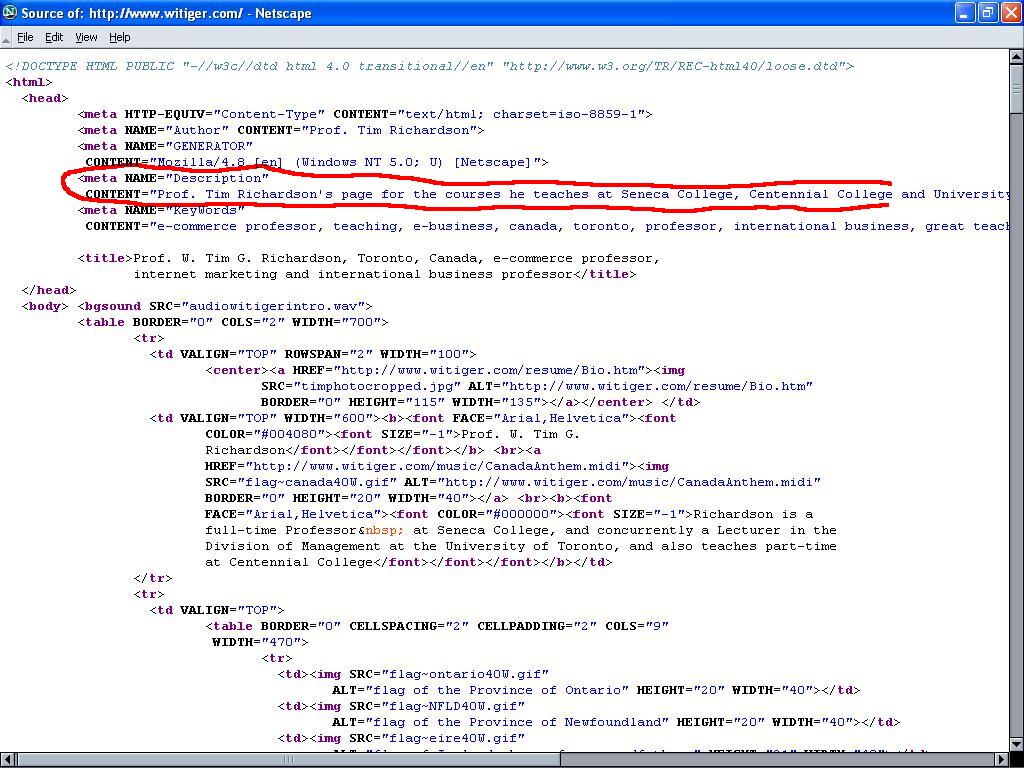Click the COLOR="#000000" font attribute
Screen dimensions: 1024x768
[497, 514]
